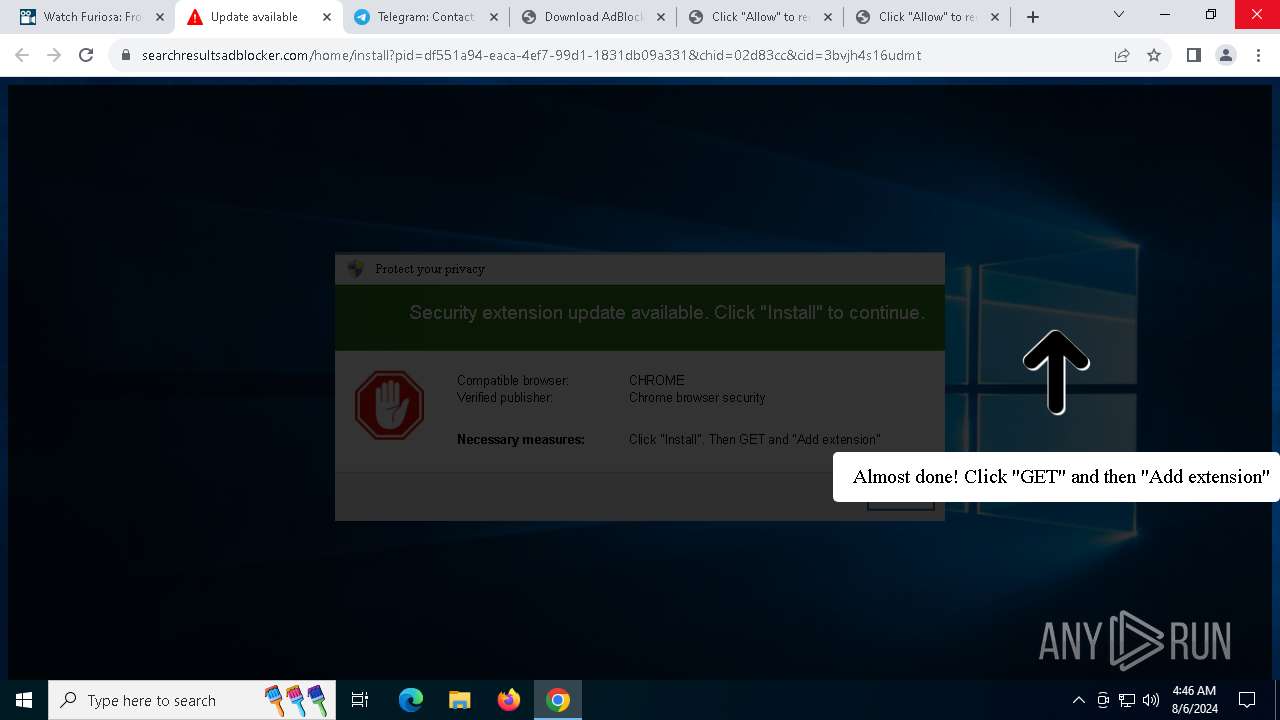Focus the address bar URL
This screenshot has width=1280, height=720.
pos(531,55)
